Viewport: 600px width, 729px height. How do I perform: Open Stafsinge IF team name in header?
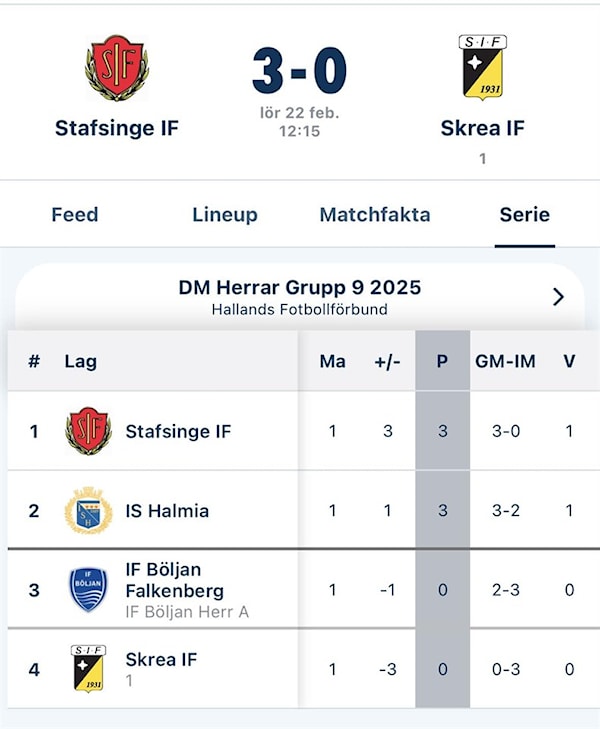pyautogui.click(x=116, y=128)
